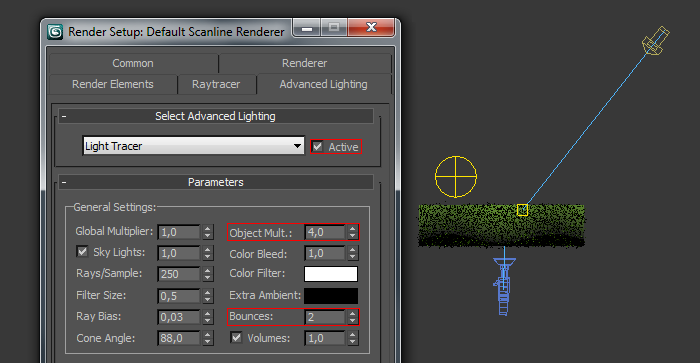
Task: Click the Rays/Sample value field
Action: [179, 274]
